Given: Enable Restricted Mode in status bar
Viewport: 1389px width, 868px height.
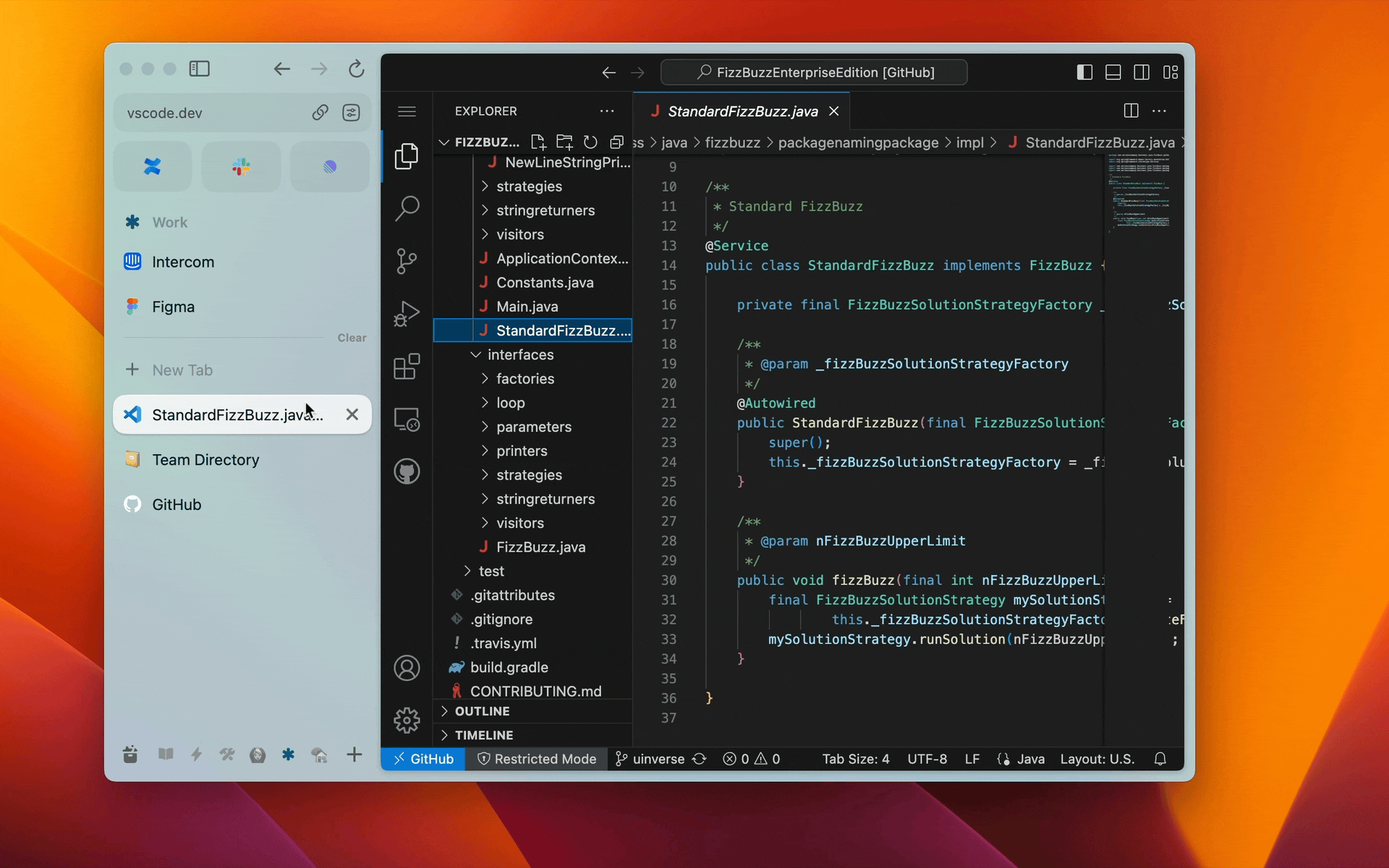Looking at the screenshot, I should click(x=536, y=758).
